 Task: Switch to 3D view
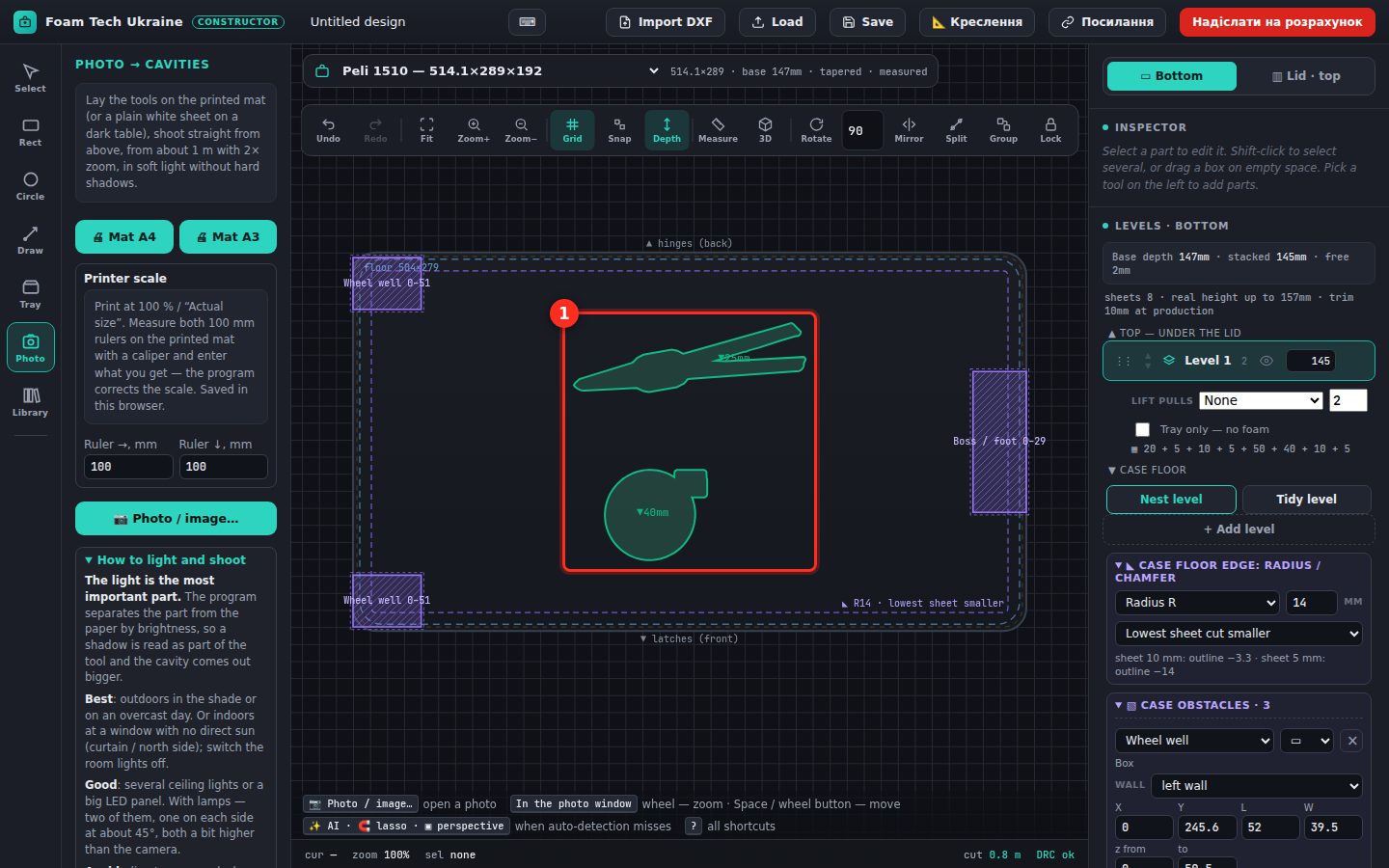(x=765, y=130)
